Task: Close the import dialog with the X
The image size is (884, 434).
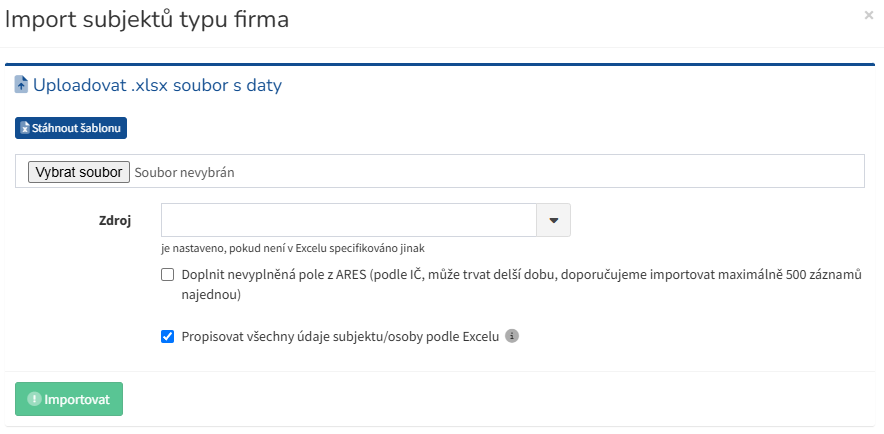Action: [869, 16]
